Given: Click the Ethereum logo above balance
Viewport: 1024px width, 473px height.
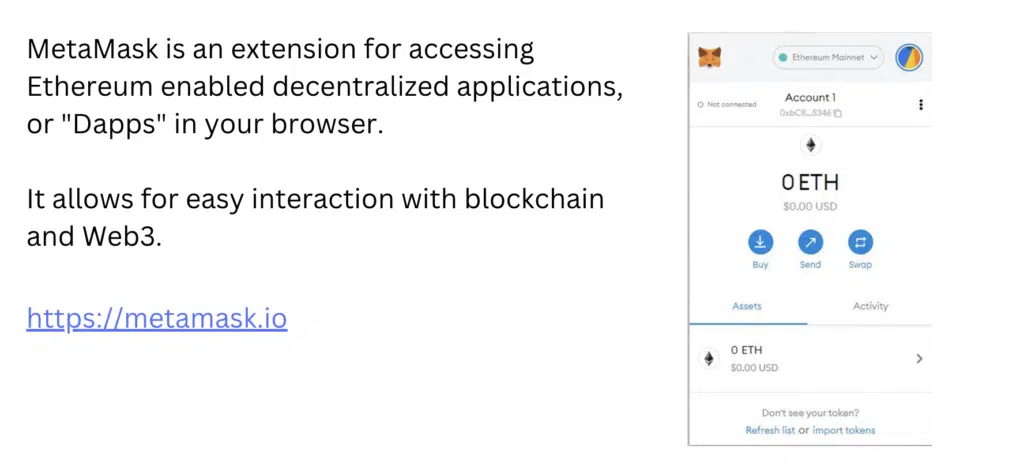Looking at the screenshot, I should [x=810, y=145].
